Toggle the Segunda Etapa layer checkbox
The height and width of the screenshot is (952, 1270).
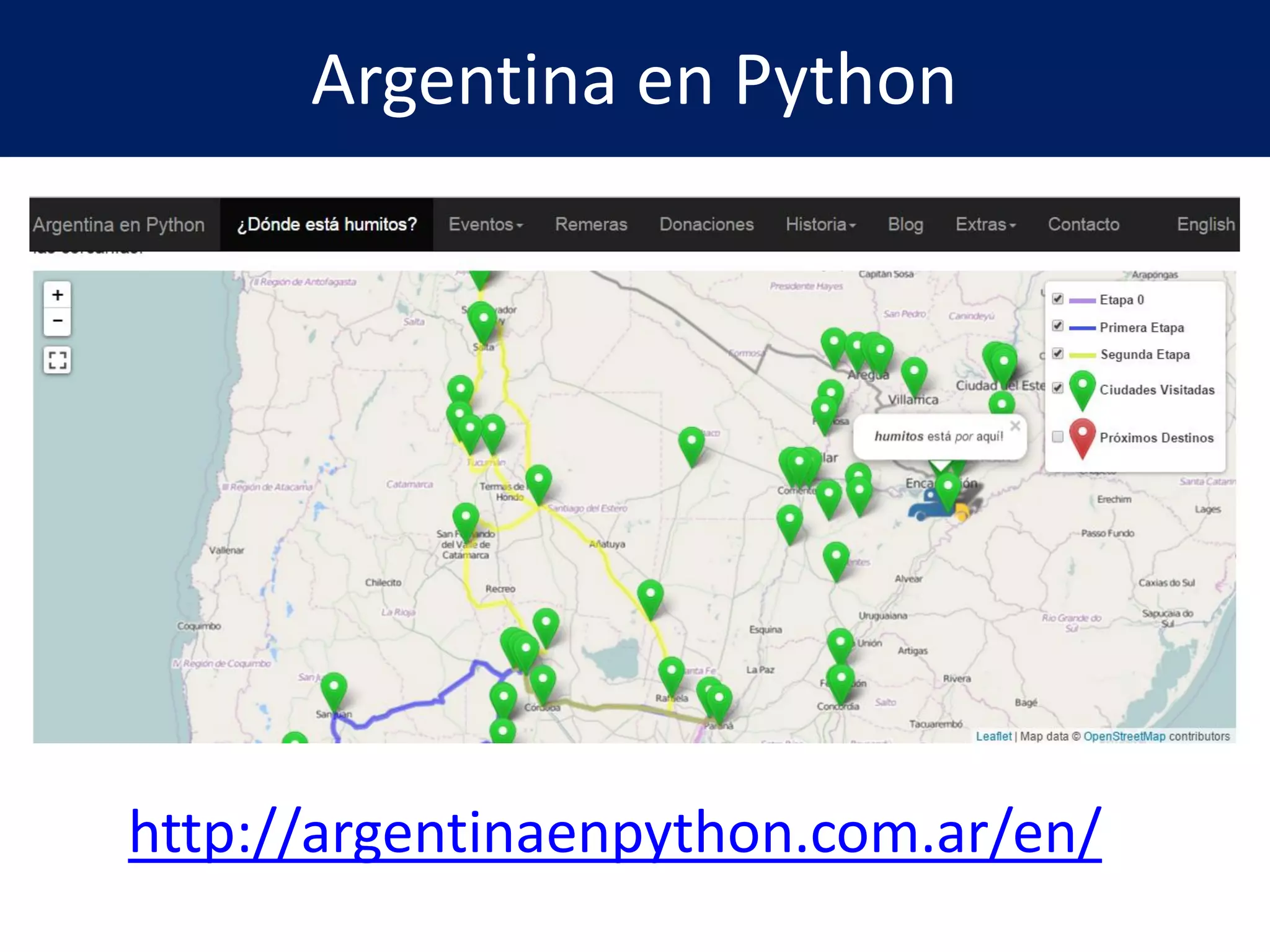[1058, 353]
